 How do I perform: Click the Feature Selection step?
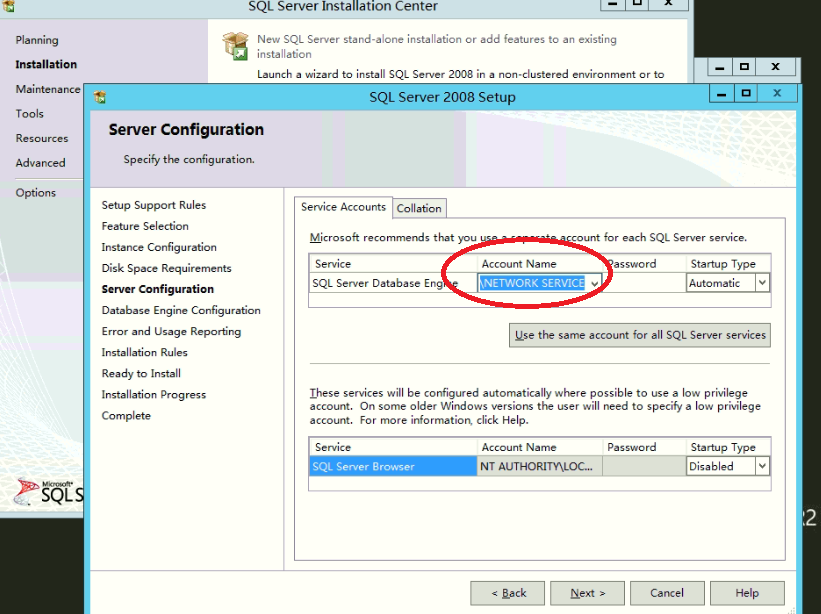click(x=145, y=226)
